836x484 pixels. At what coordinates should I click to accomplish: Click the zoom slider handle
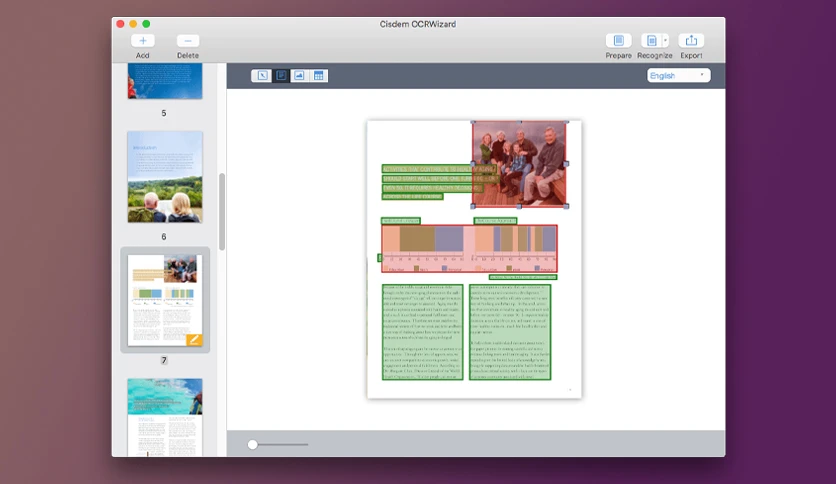tap(253, 445)
